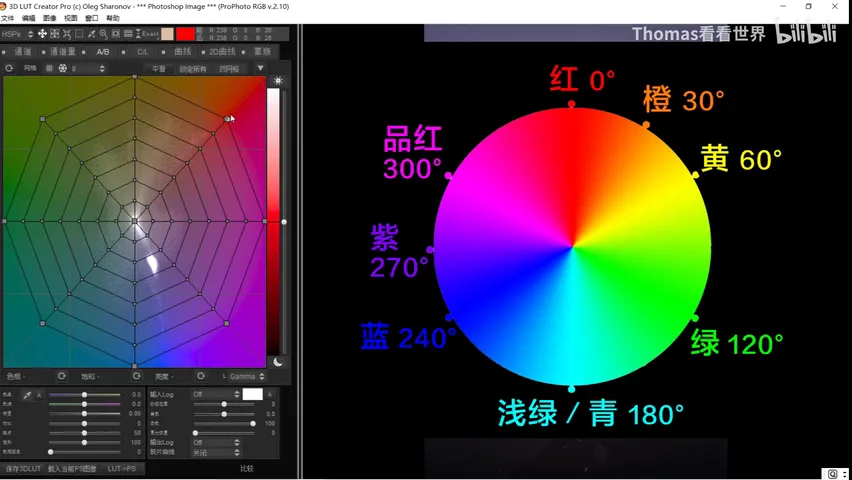Click the moon icon below luminance bar
Screen dimensions: 852x480
(x=278, y=362)
